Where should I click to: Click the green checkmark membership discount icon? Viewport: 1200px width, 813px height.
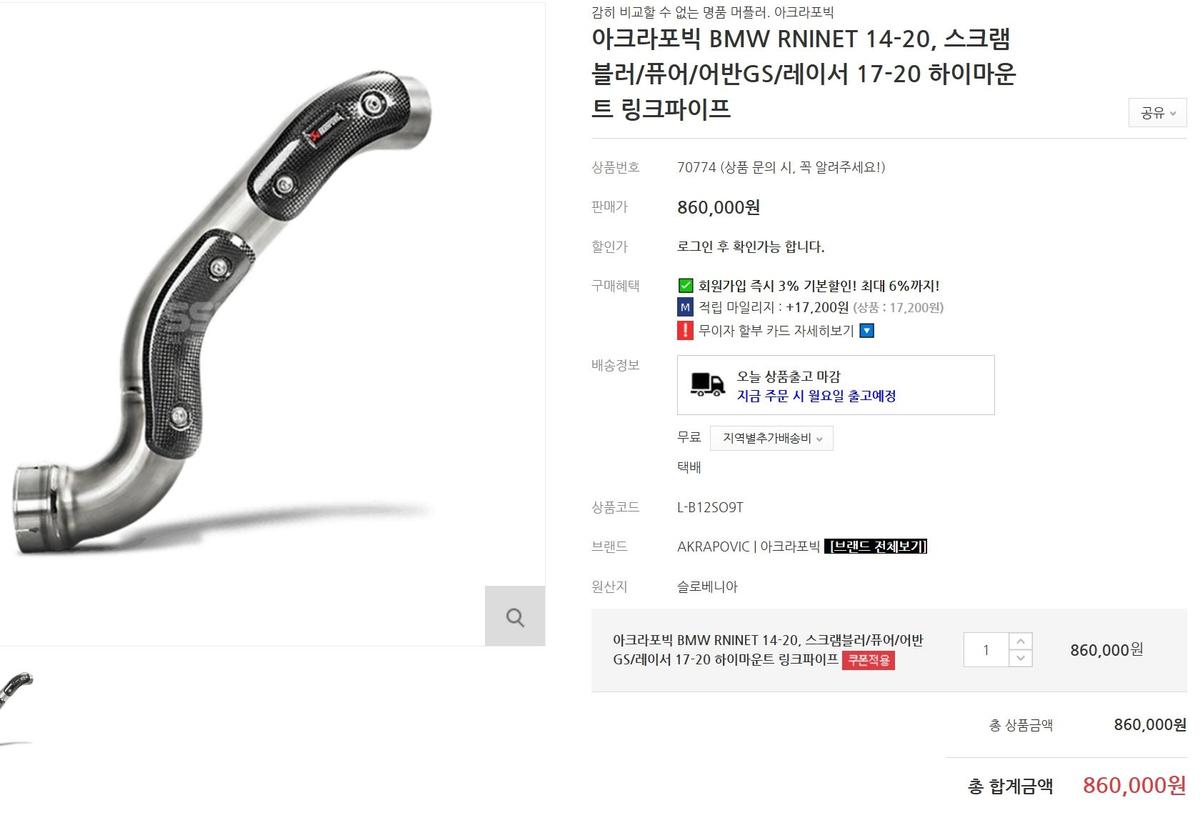click(685, 286)
